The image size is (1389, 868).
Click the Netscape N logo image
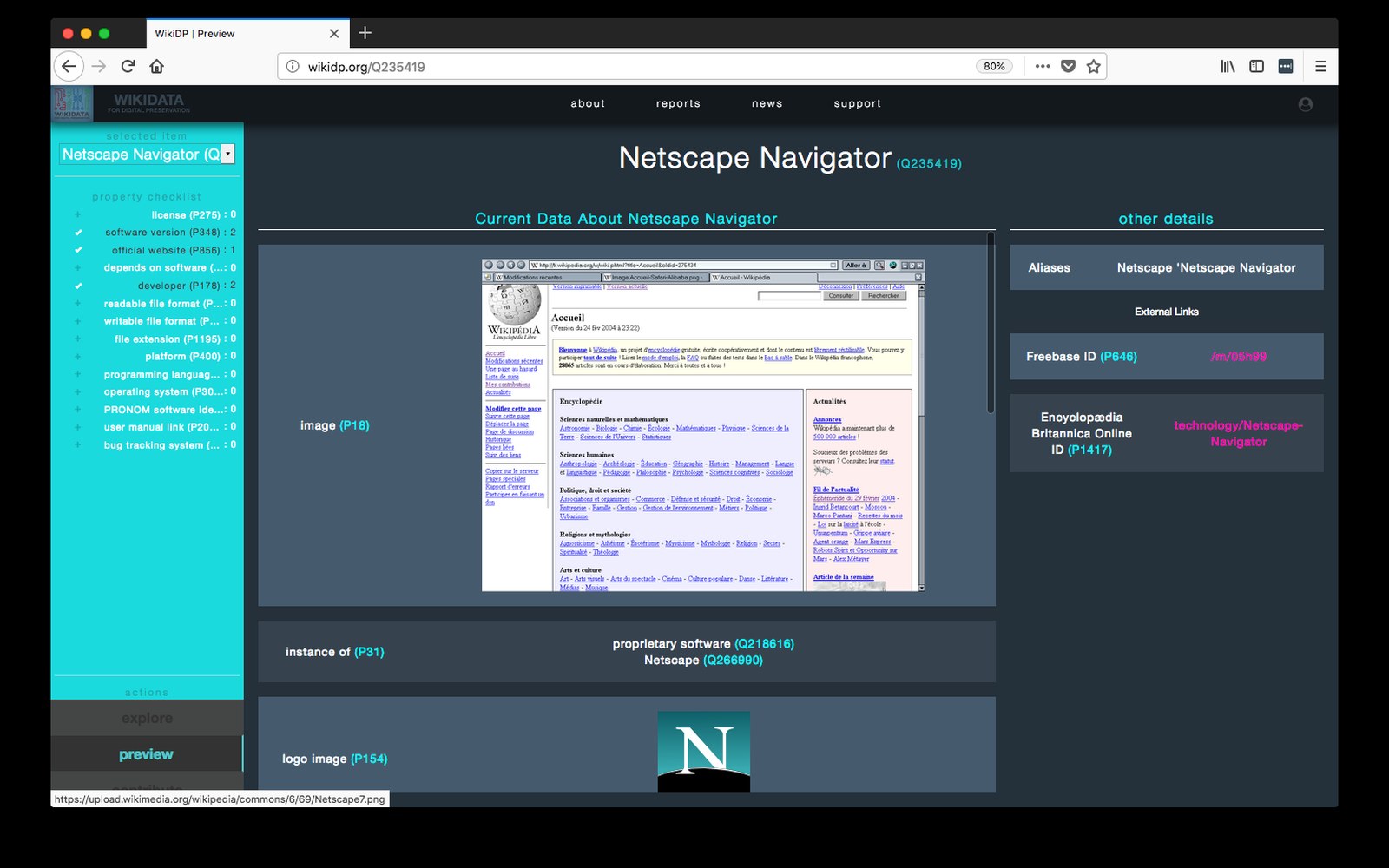click(703, 752)
